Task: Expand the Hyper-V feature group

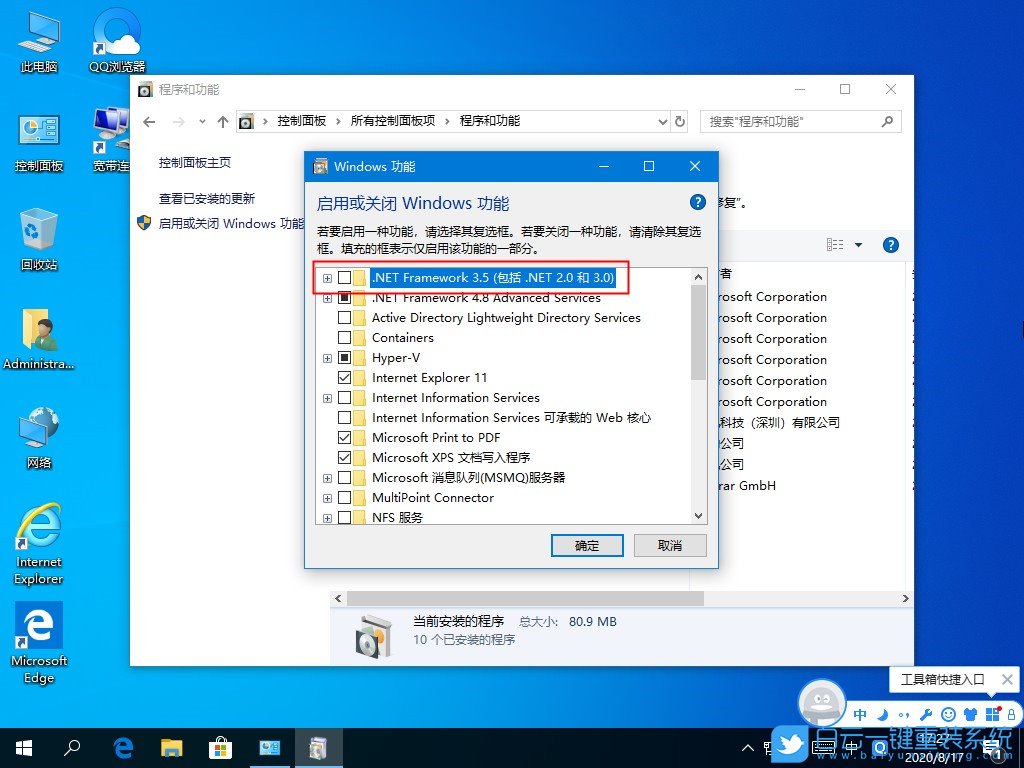Action: (327, 358)
